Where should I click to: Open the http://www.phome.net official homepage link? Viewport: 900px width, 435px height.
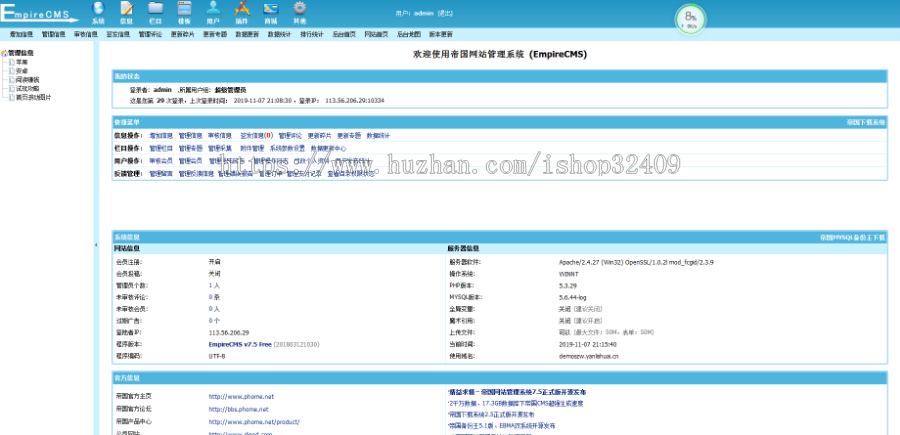[241, 397]
